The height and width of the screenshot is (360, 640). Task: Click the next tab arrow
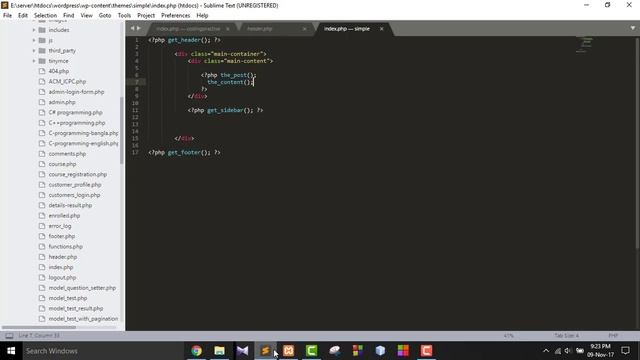point(139,28)
